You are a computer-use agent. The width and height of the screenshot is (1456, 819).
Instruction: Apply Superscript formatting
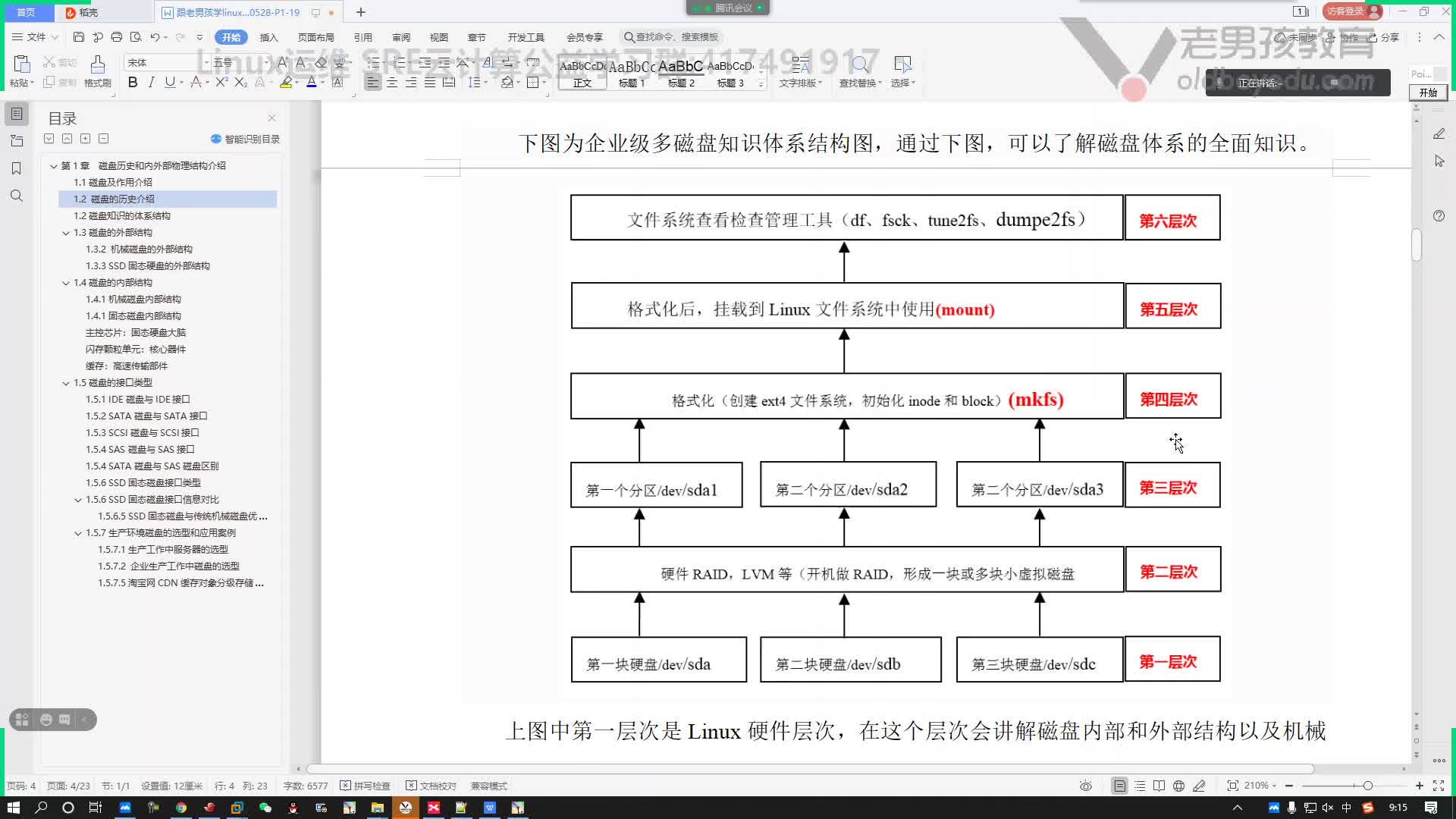pos(221,82)
